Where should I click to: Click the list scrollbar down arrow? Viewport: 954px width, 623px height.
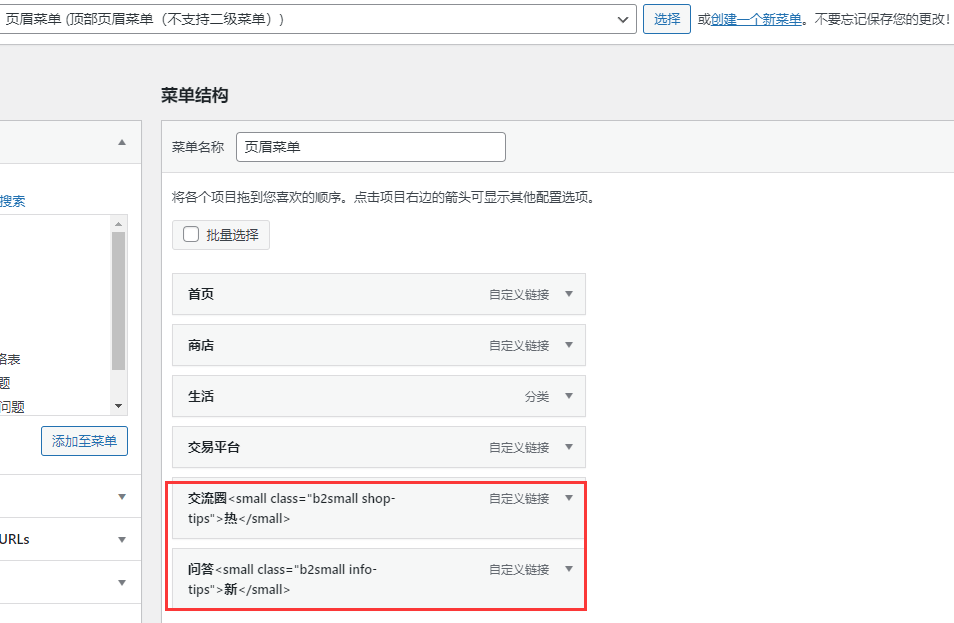[119, 406]
